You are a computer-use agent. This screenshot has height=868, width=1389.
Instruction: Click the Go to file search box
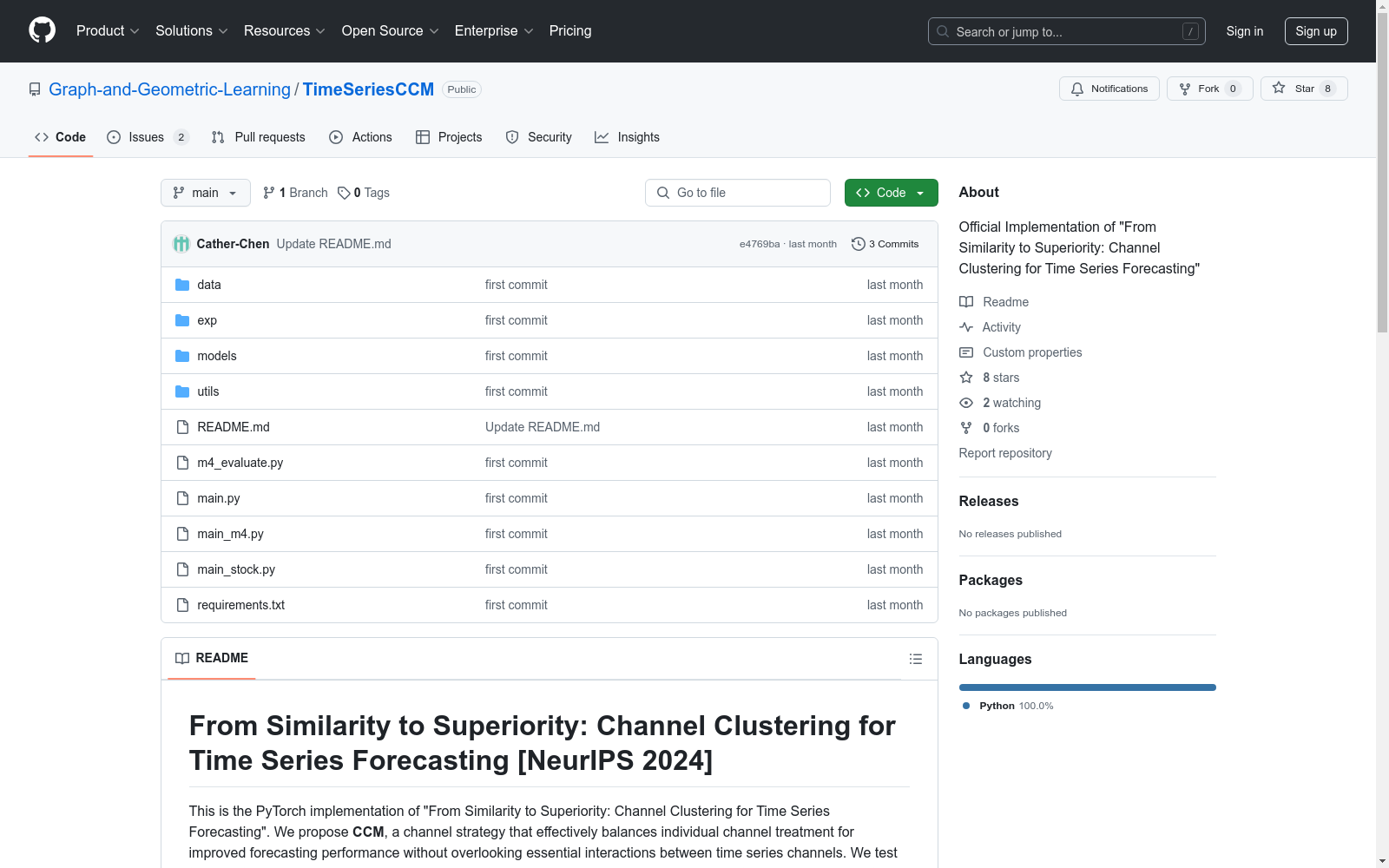pyautogui.click(x=738, y=193)
